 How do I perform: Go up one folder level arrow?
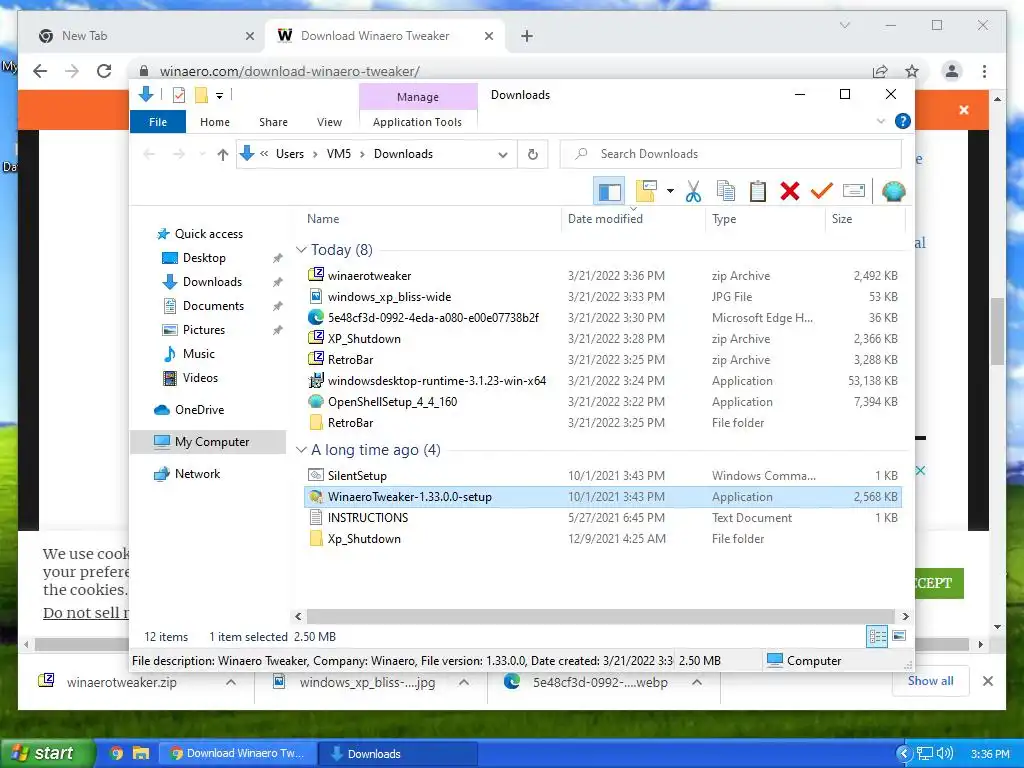(223, 154)
